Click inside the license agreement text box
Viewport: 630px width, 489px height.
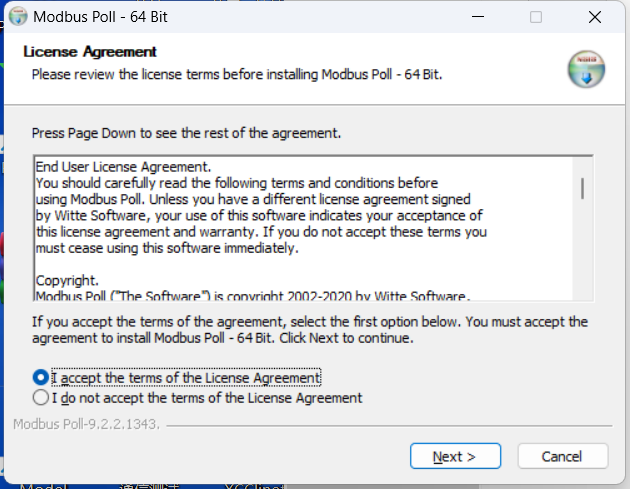303,228
